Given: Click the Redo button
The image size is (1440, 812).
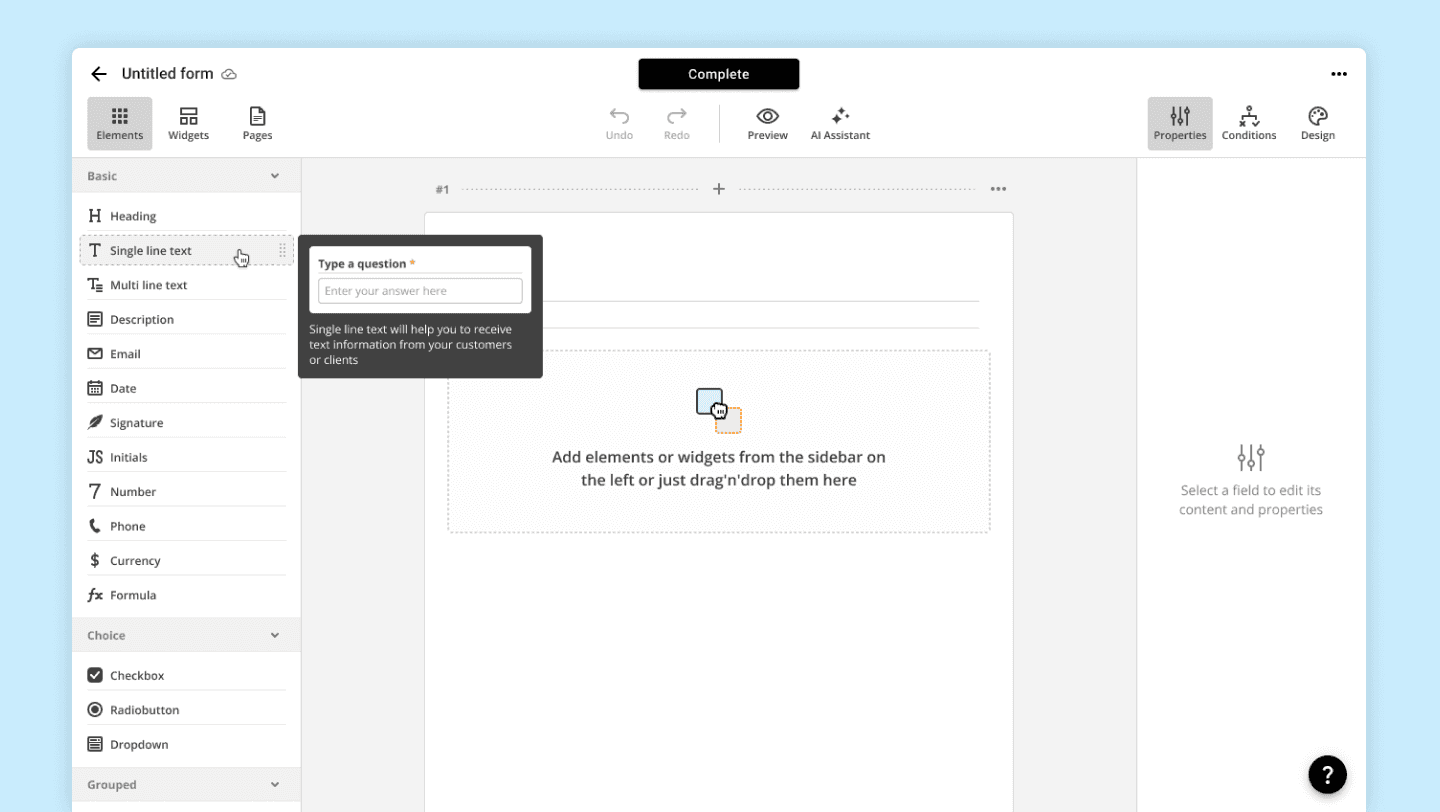Looking at the screenshot, I should (677, 124).
